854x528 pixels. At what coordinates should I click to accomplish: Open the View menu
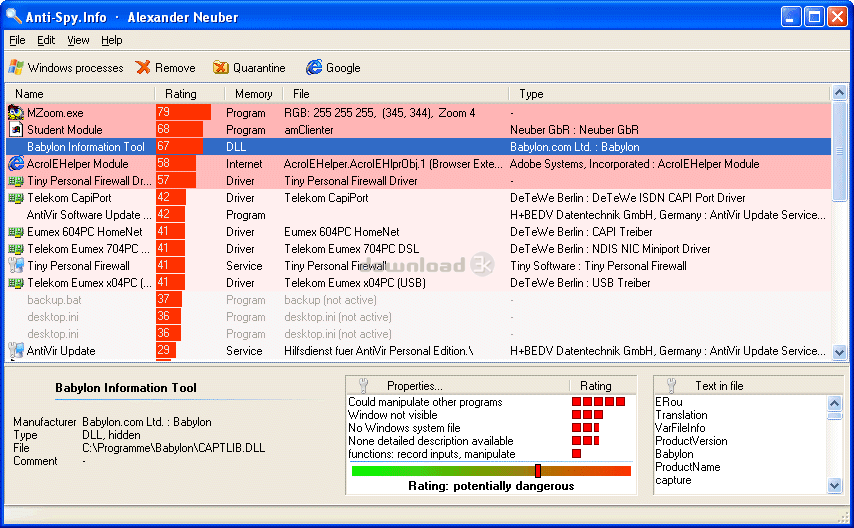point(78,40)
